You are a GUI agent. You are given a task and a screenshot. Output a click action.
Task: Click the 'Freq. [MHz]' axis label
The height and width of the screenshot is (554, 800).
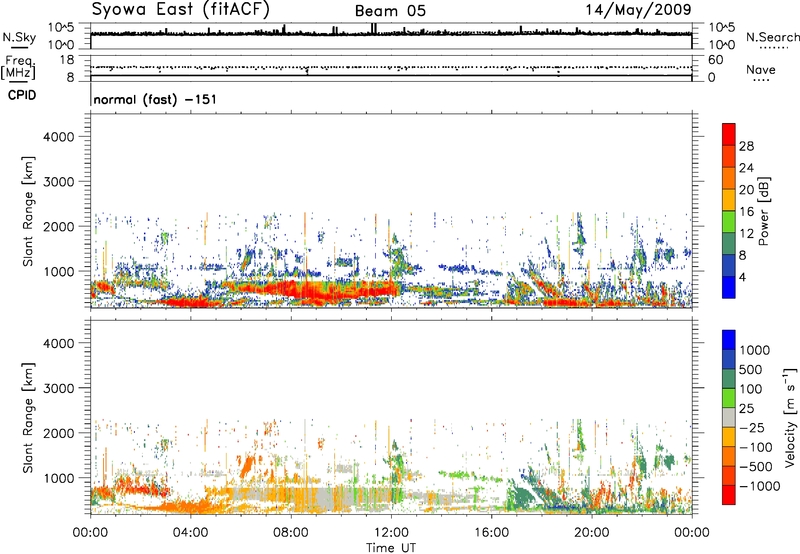click(x=19, y=68)
